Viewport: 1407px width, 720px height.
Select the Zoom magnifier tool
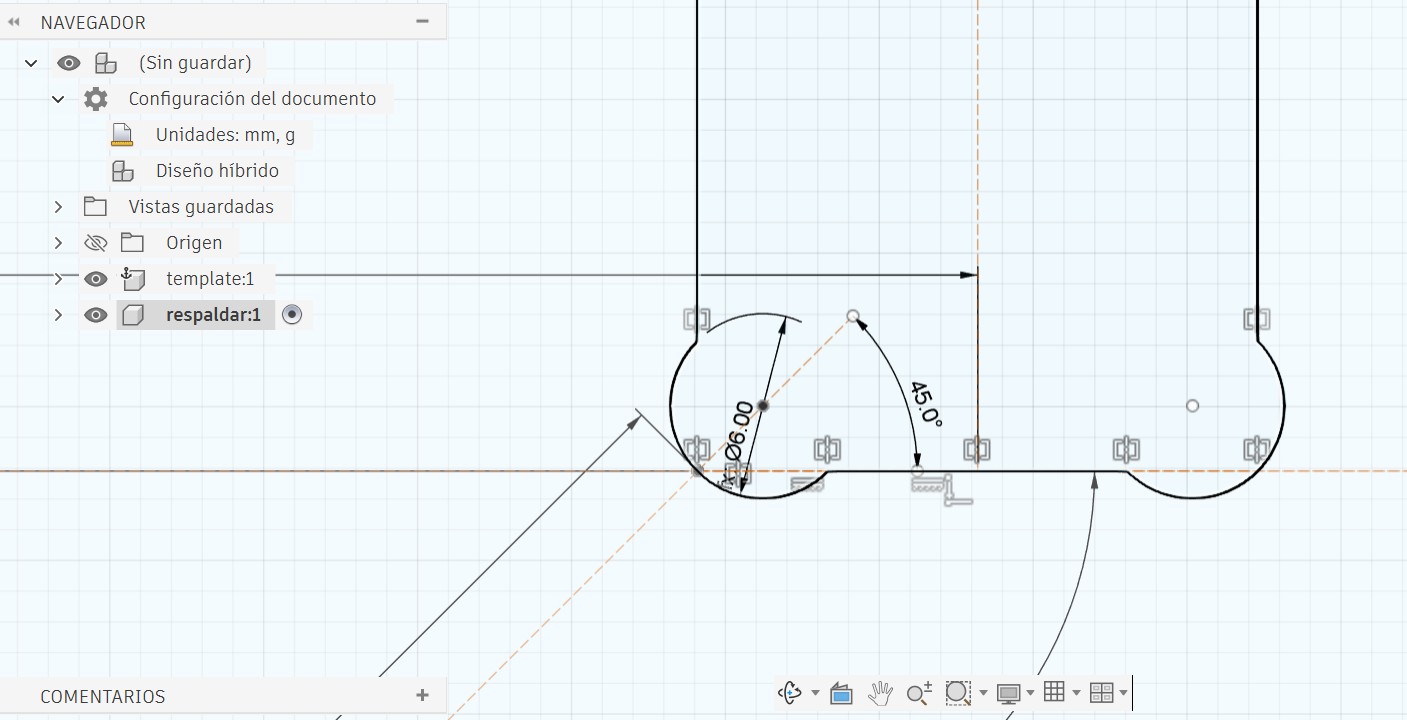[x=919, y=692]
